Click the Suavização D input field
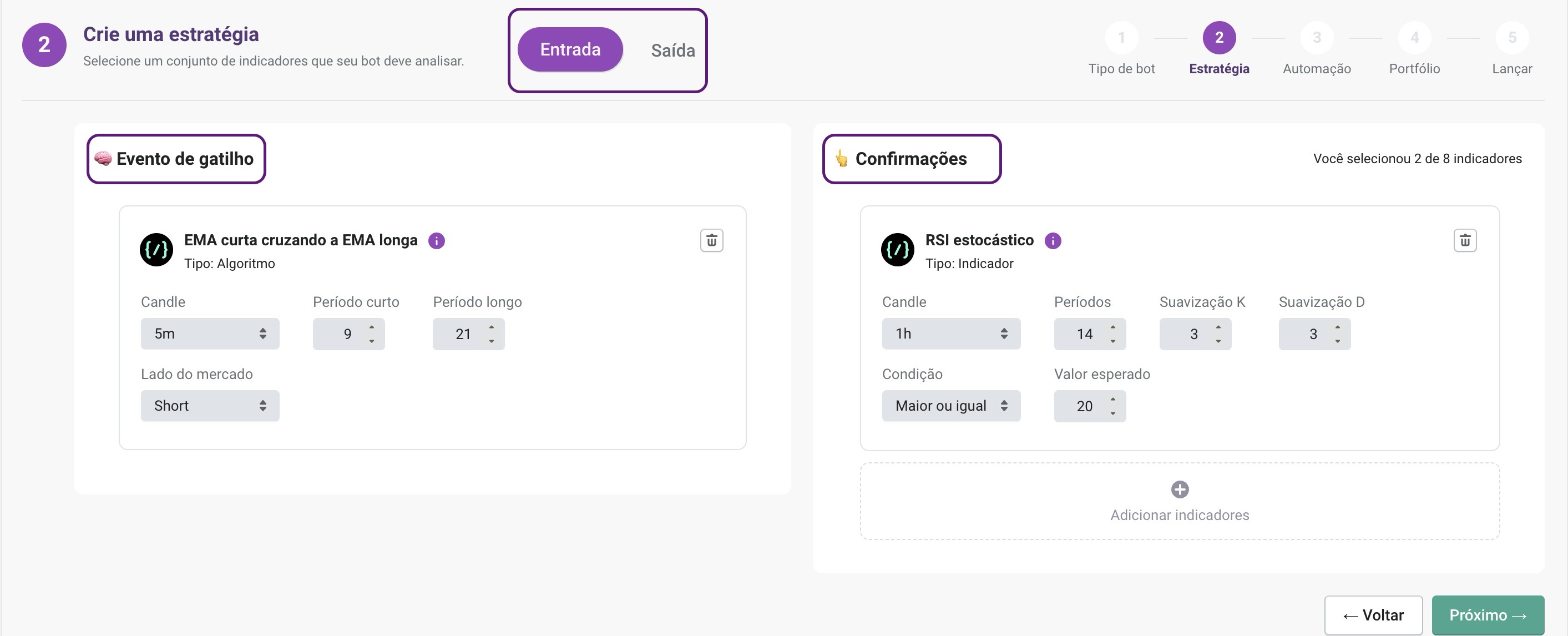Image resolution: width=1568 pixels, height=636 pixels. tap(1315, 334)
